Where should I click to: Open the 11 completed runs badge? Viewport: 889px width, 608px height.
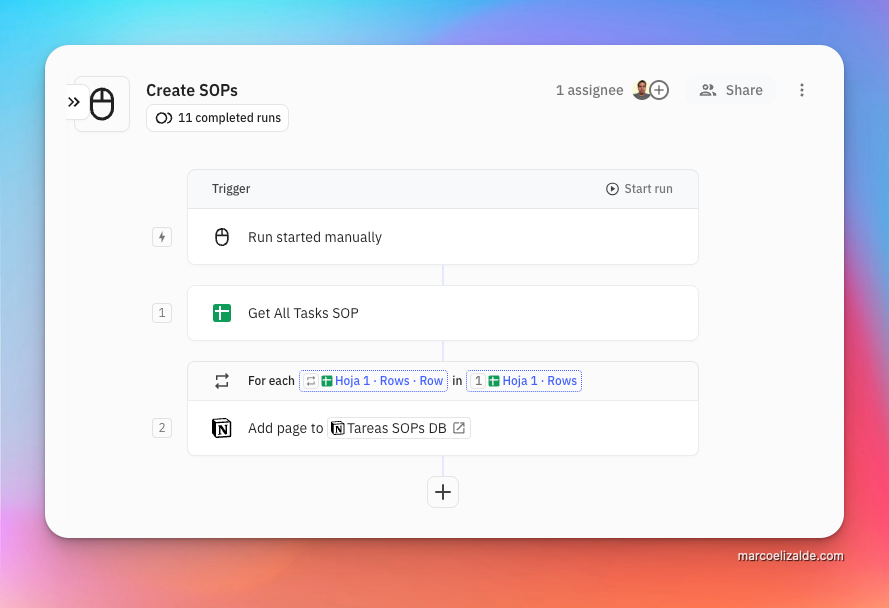click(x=218, y=118)
